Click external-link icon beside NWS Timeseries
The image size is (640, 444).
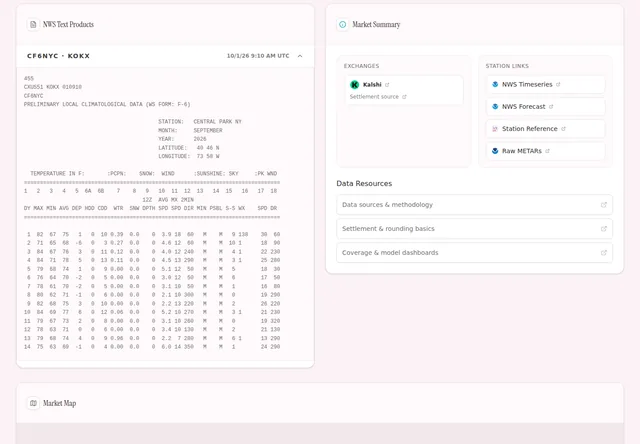[x=558, y=84]
